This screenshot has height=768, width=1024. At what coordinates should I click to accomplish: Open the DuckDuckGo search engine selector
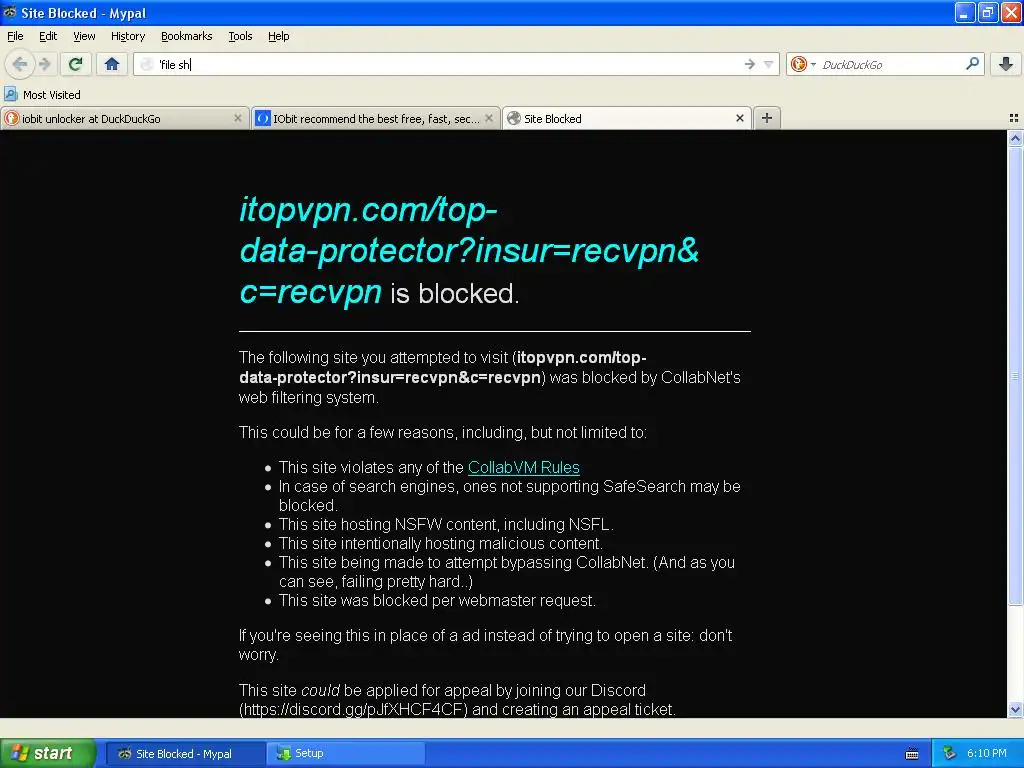(803, 64)
